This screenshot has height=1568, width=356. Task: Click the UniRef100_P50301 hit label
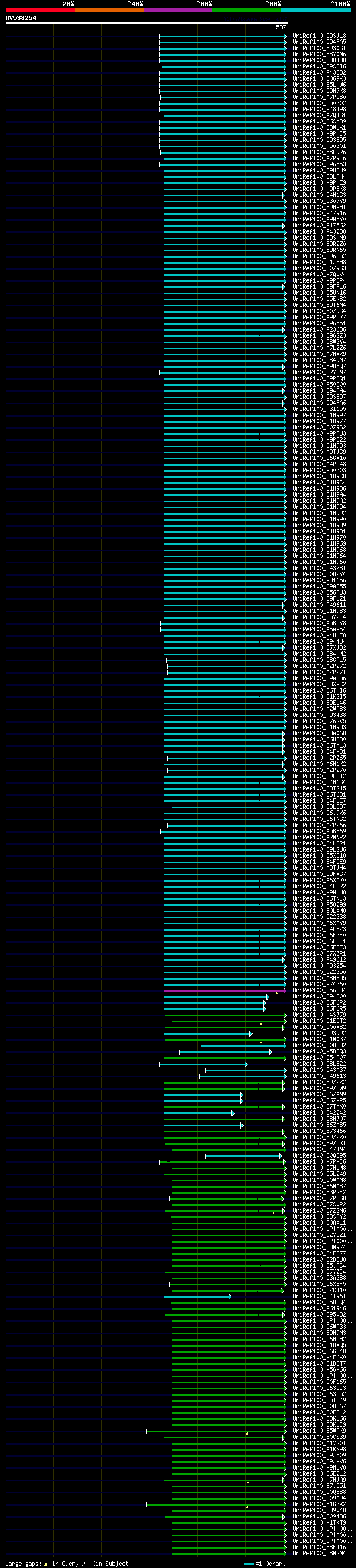(319, 146)
